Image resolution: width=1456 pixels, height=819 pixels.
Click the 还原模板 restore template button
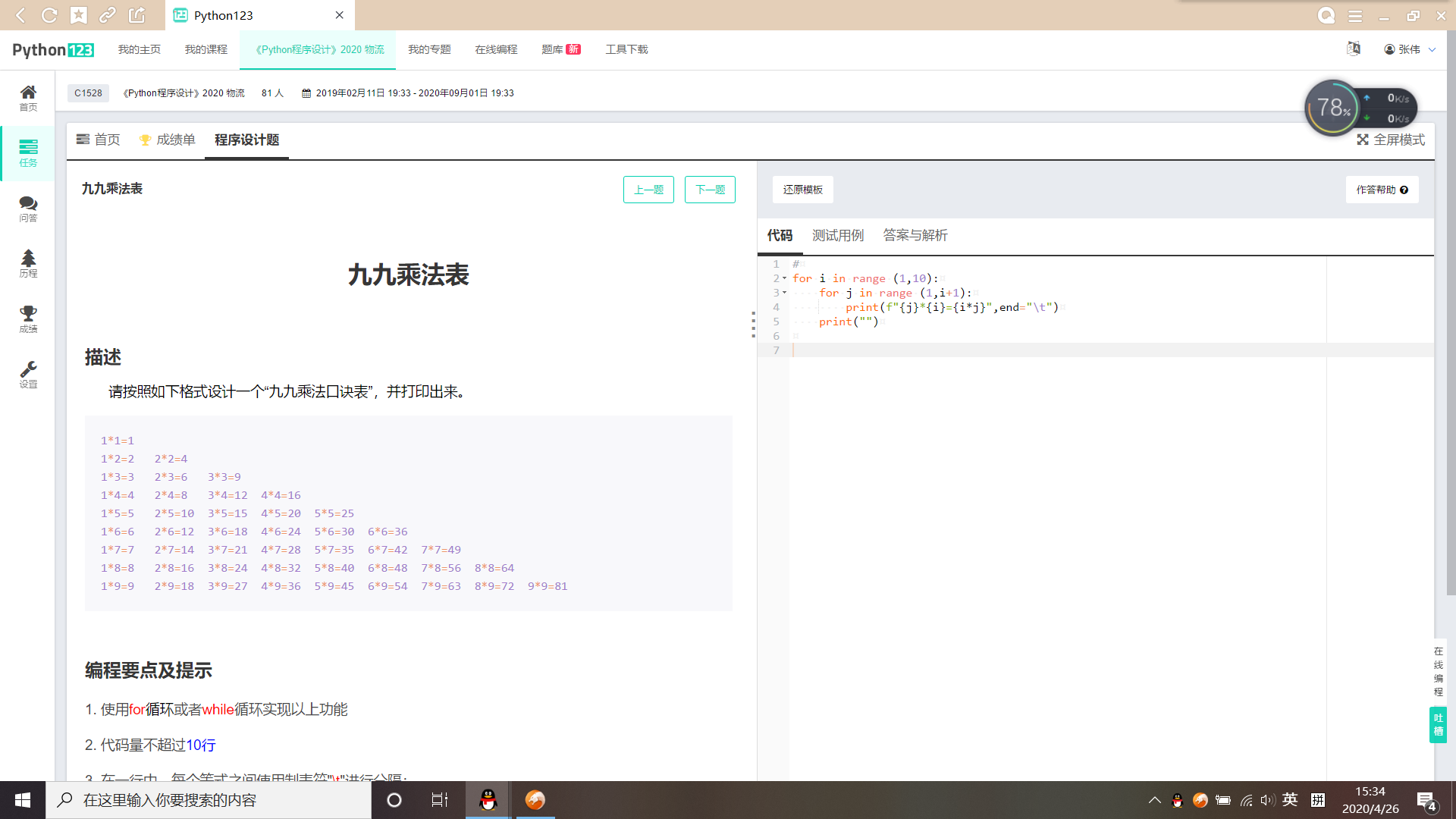click(x=803, y=190)
